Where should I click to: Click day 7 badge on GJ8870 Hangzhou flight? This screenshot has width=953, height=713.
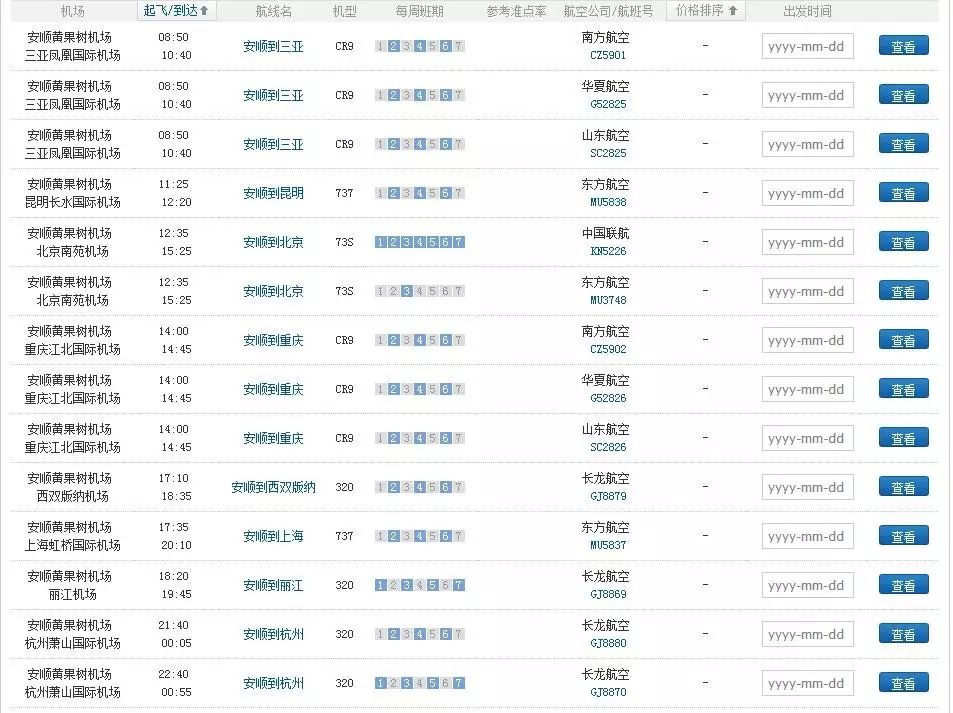click(x=457, y=682)
